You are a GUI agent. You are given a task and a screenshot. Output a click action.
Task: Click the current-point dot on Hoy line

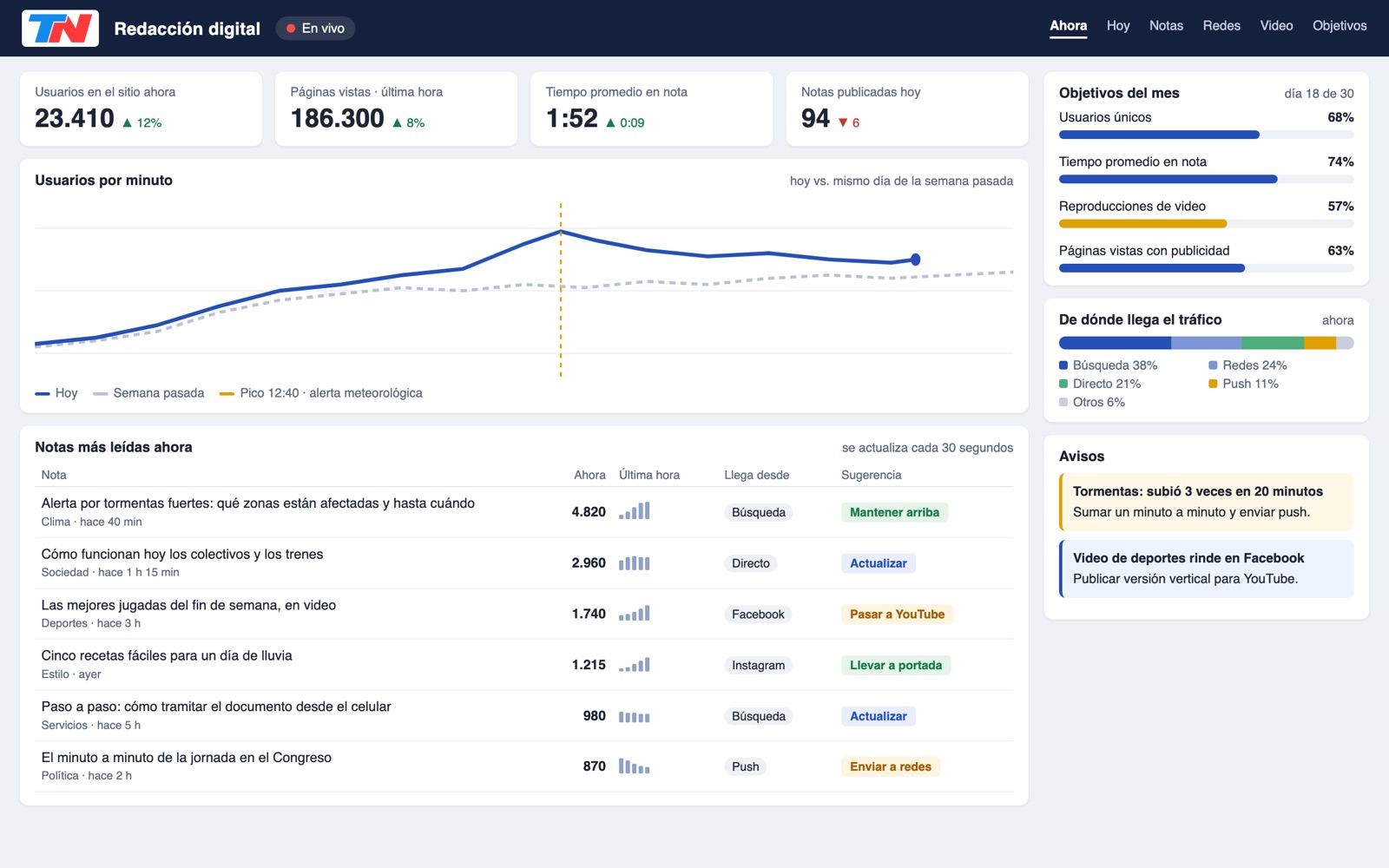[915, 260]
